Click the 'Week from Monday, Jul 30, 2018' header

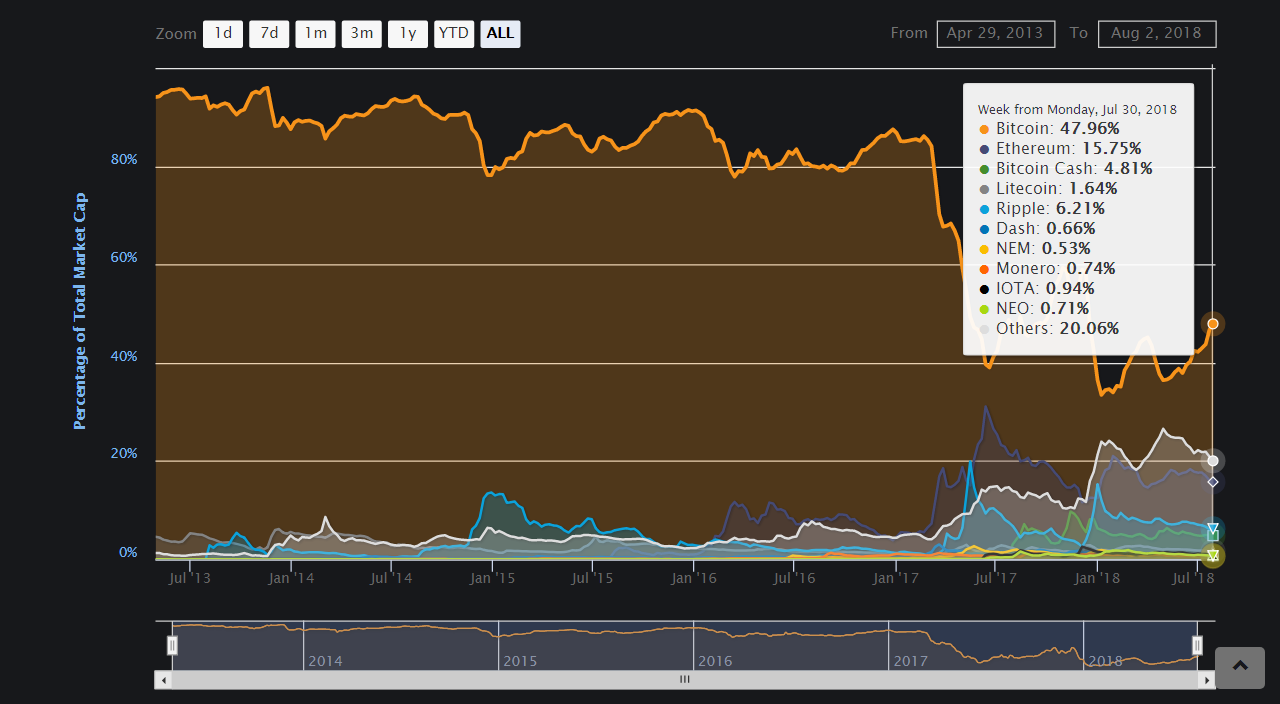pos(1077,110)
